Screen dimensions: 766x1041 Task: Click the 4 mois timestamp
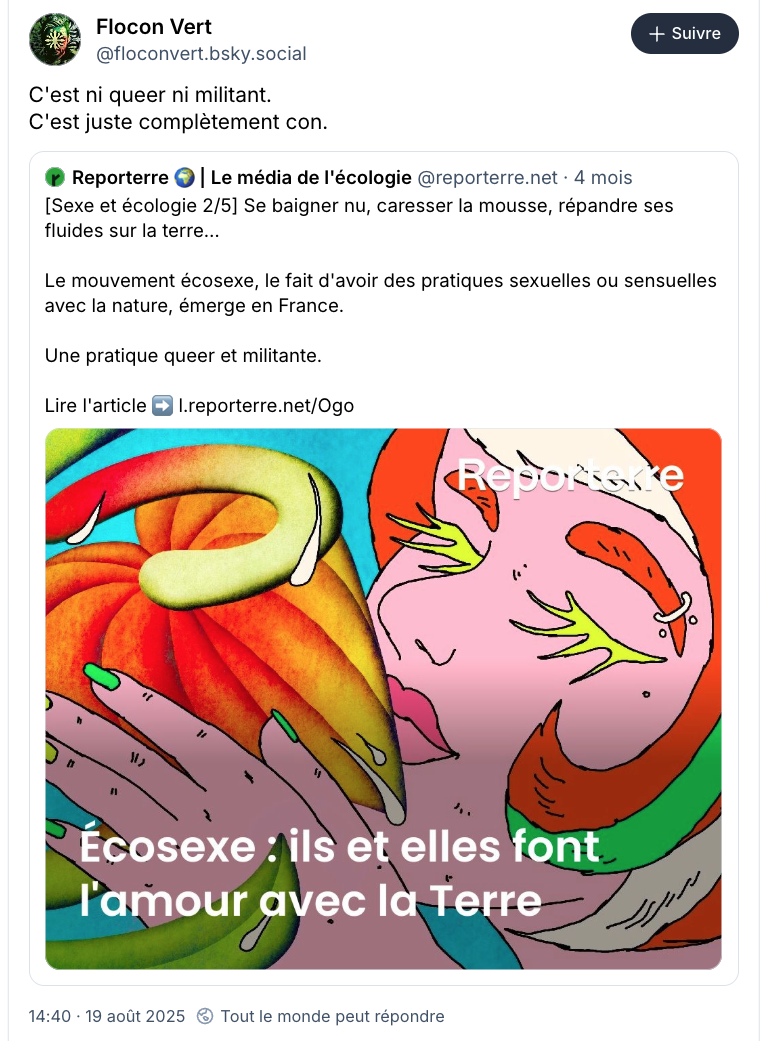point(603,178)
